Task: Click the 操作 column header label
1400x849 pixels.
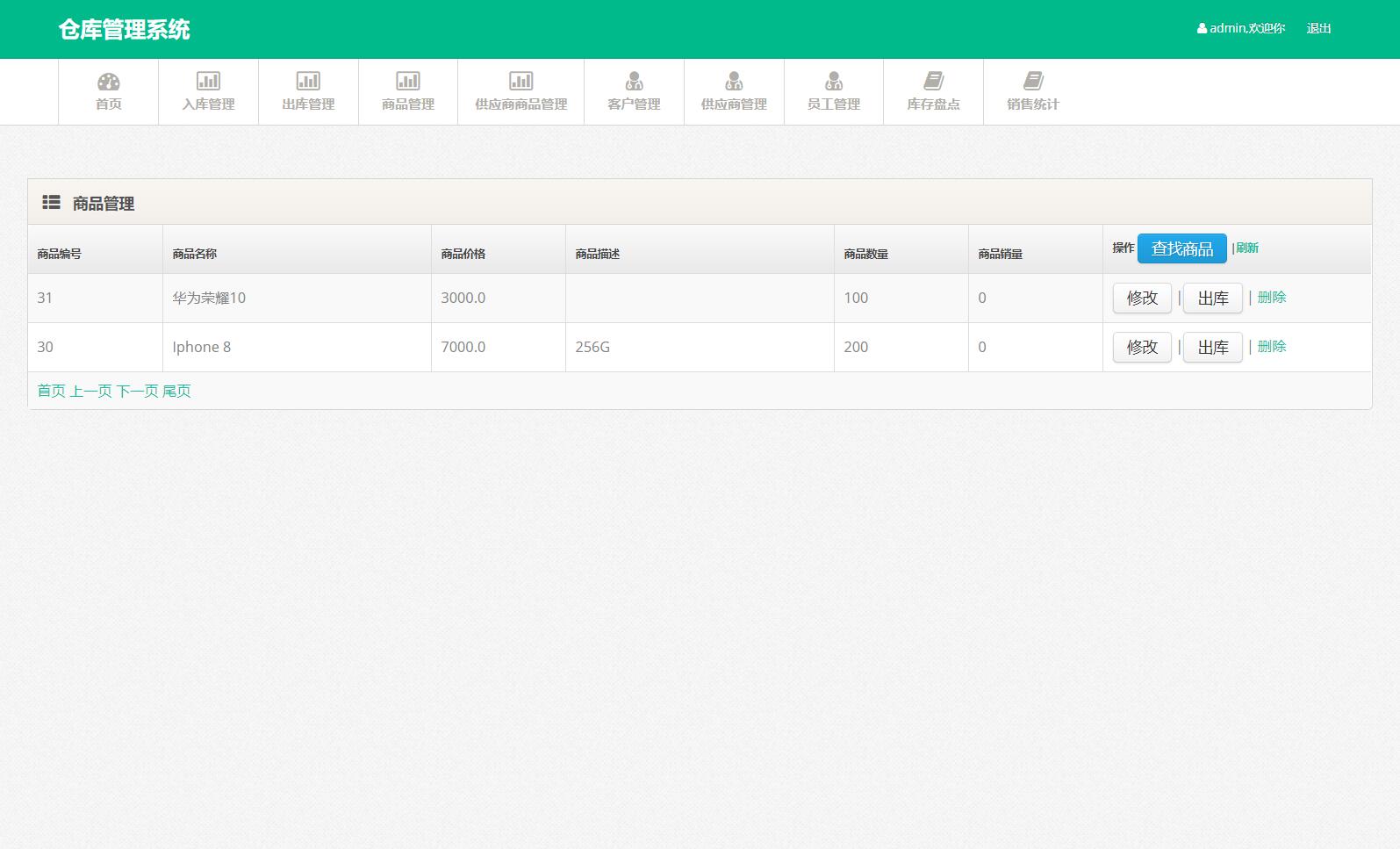Action: [1123, 248]
